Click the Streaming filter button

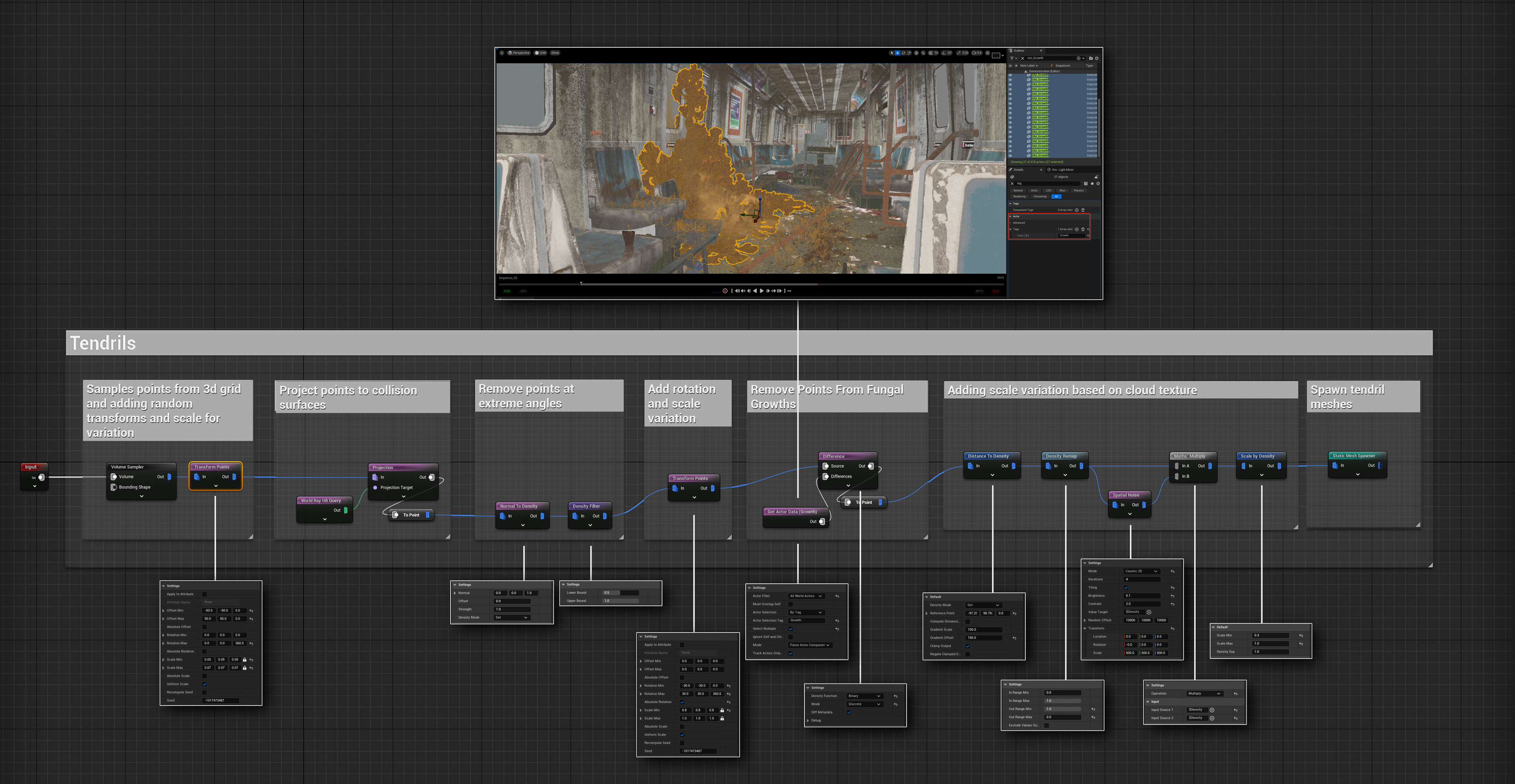(1040, 197)
